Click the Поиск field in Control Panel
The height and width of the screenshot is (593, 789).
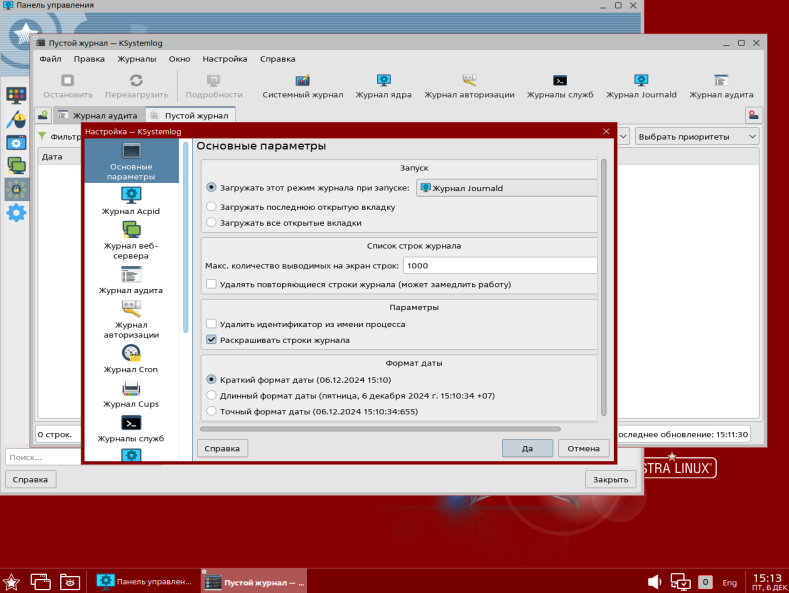(44, 457)
